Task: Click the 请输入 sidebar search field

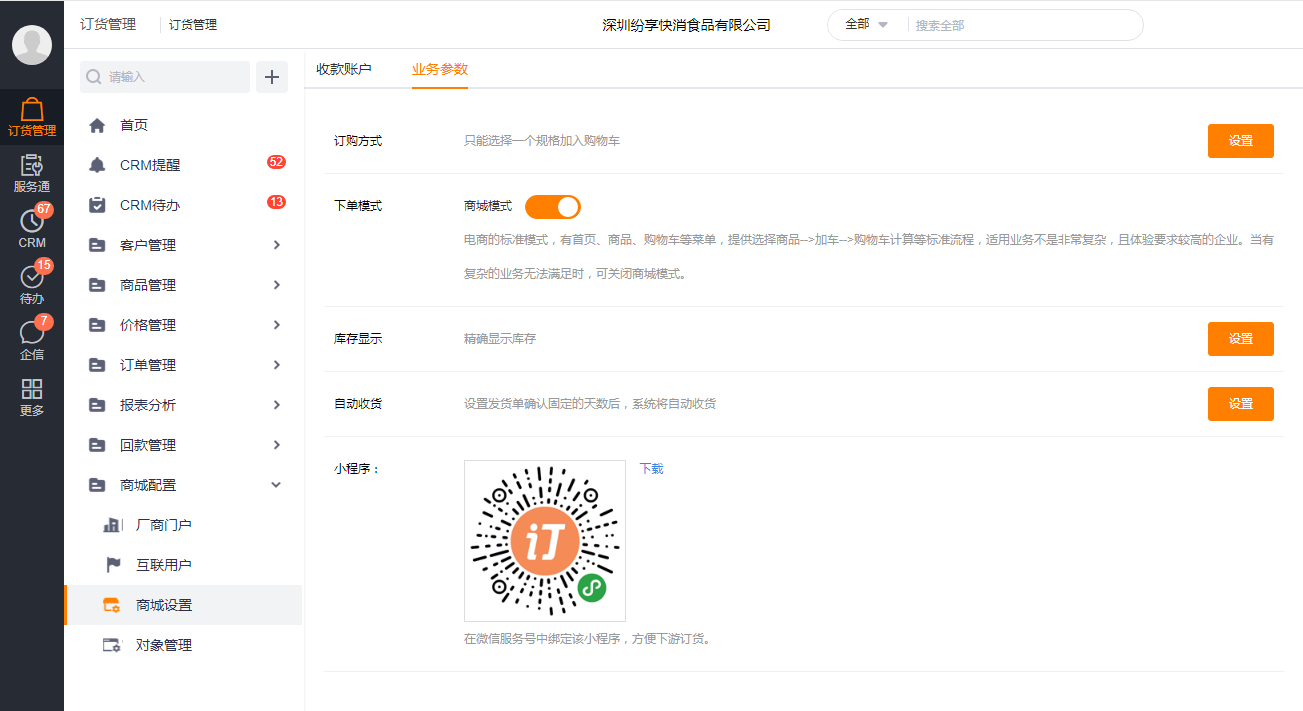Action: pyautogui.click(x=165, y=77)
